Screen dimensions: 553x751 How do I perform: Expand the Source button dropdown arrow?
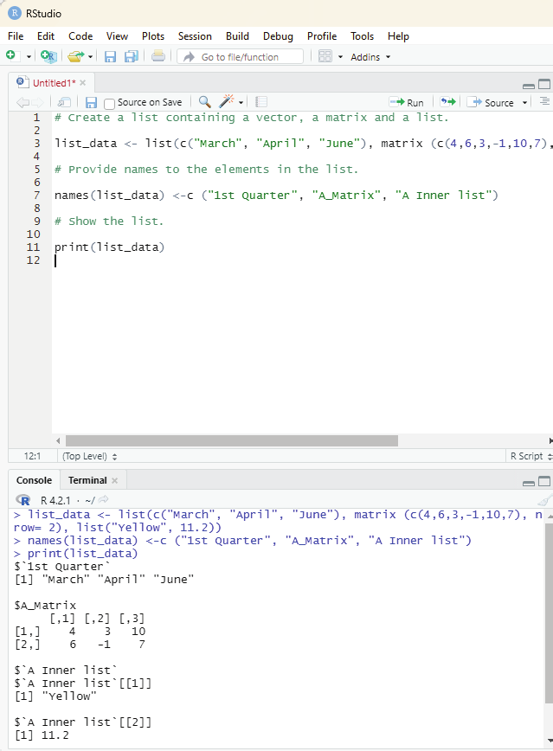[x=525, y=102]
